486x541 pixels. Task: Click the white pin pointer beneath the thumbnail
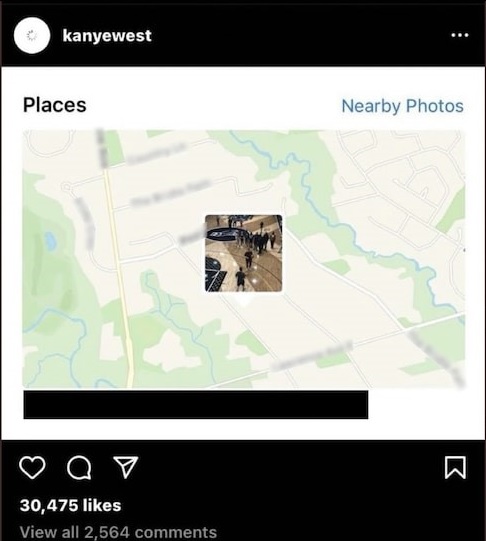click(244, 299)
